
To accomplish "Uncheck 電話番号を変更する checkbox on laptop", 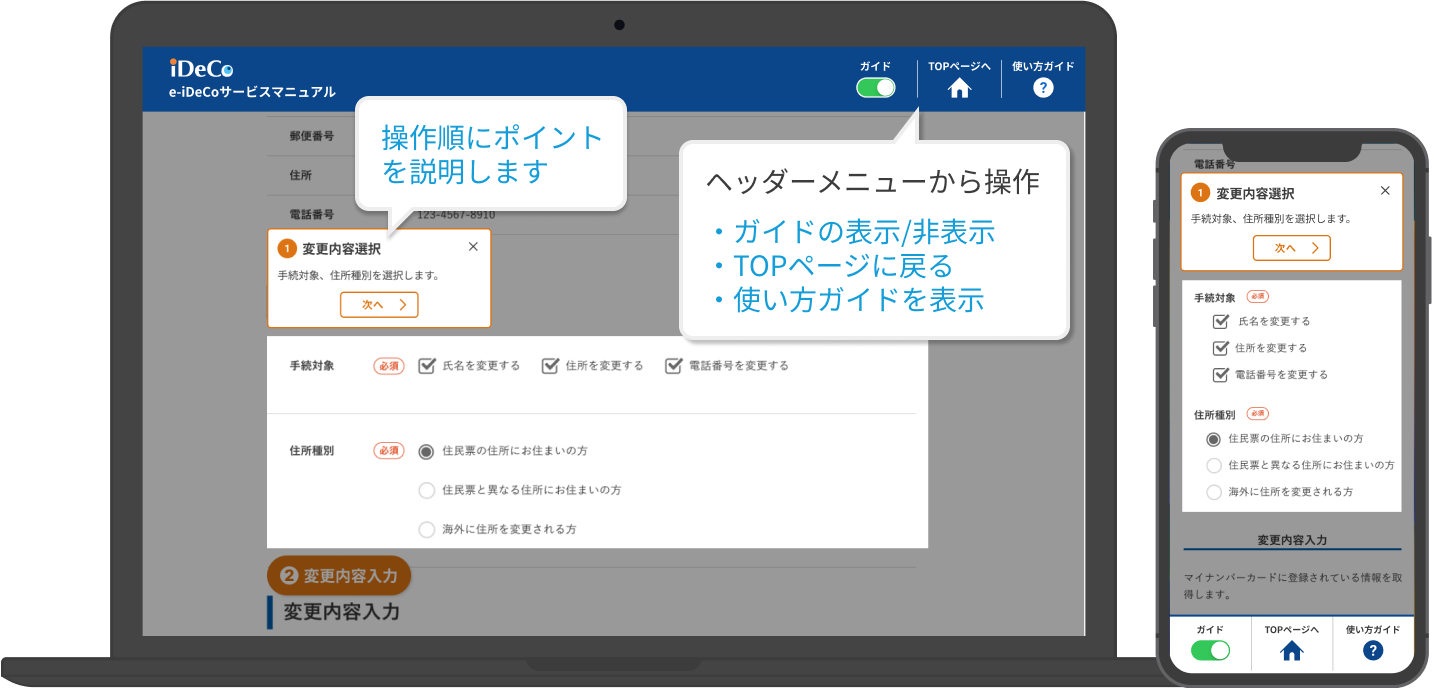I will point(673,366).
